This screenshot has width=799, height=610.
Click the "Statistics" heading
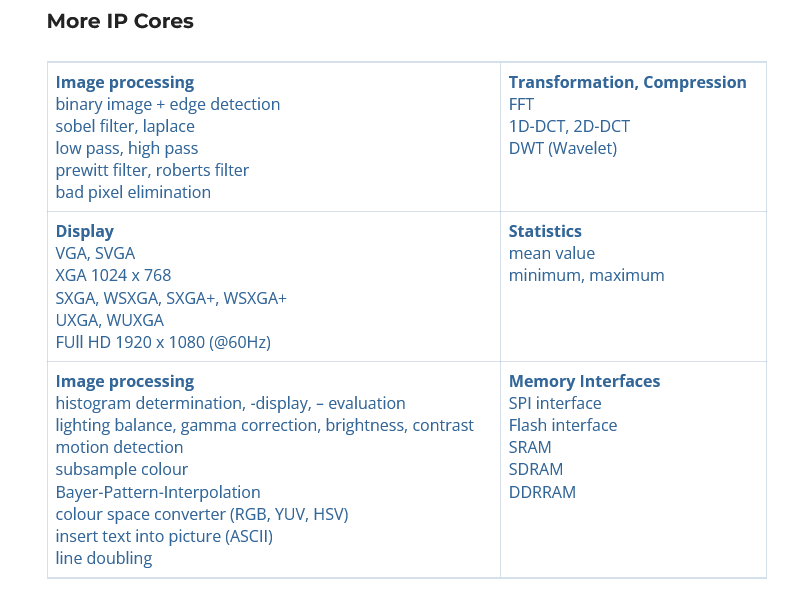pos(545,231)
